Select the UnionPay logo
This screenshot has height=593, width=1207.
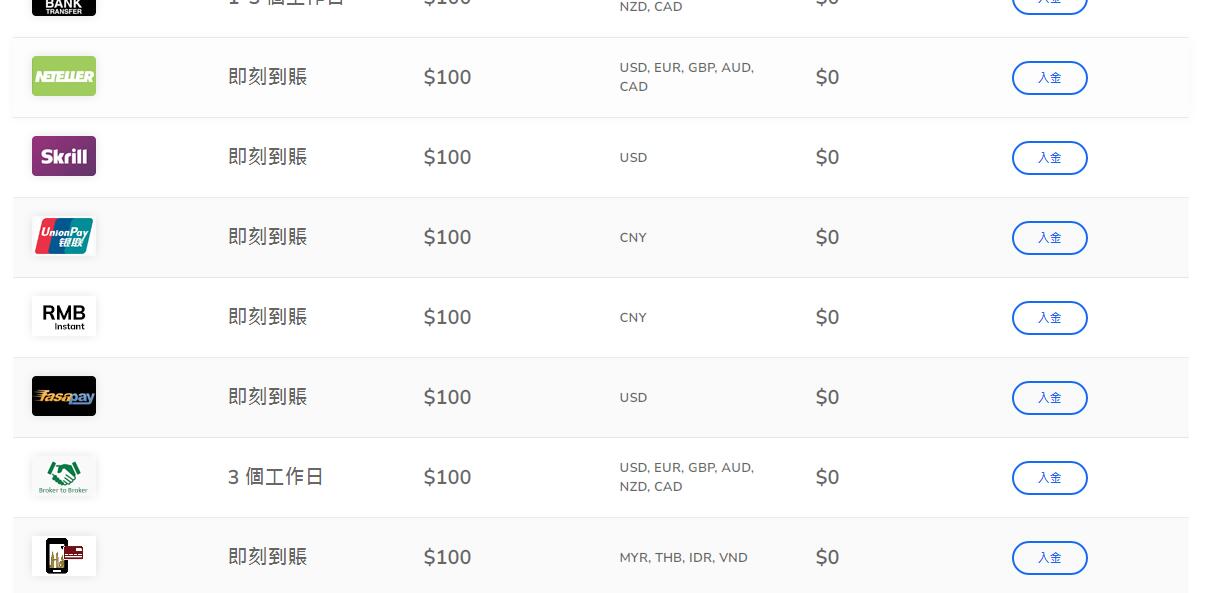(64, 236)
